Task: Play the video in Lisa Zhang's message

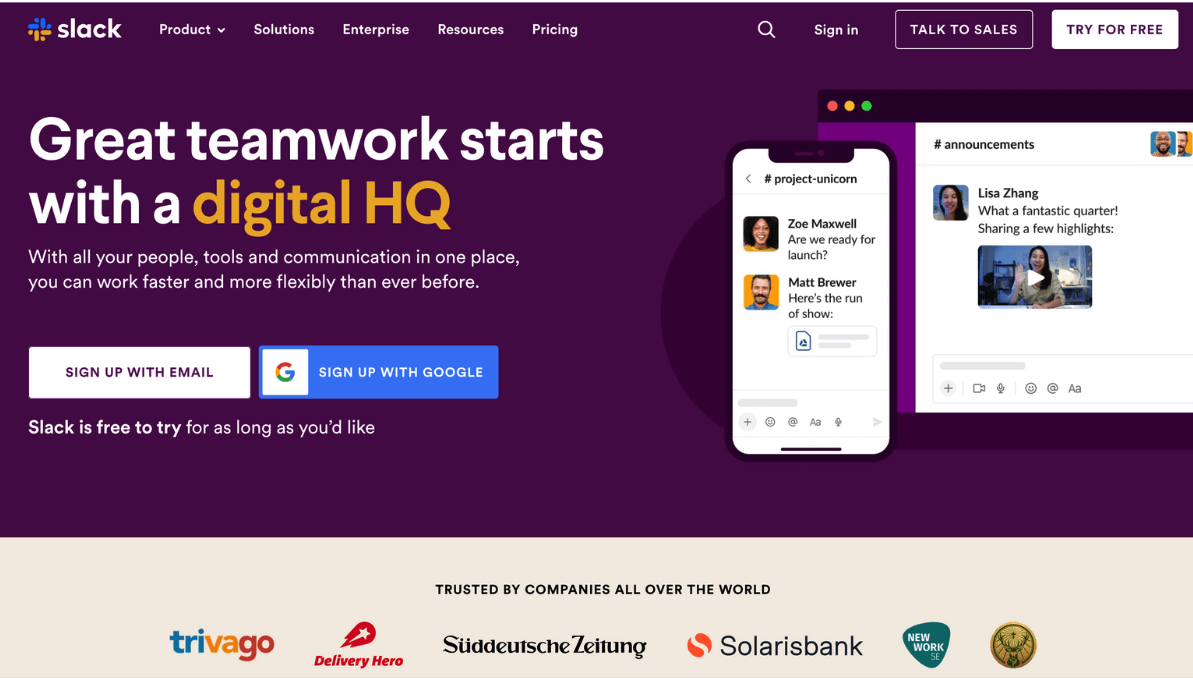Action: tap(1035, 277)
